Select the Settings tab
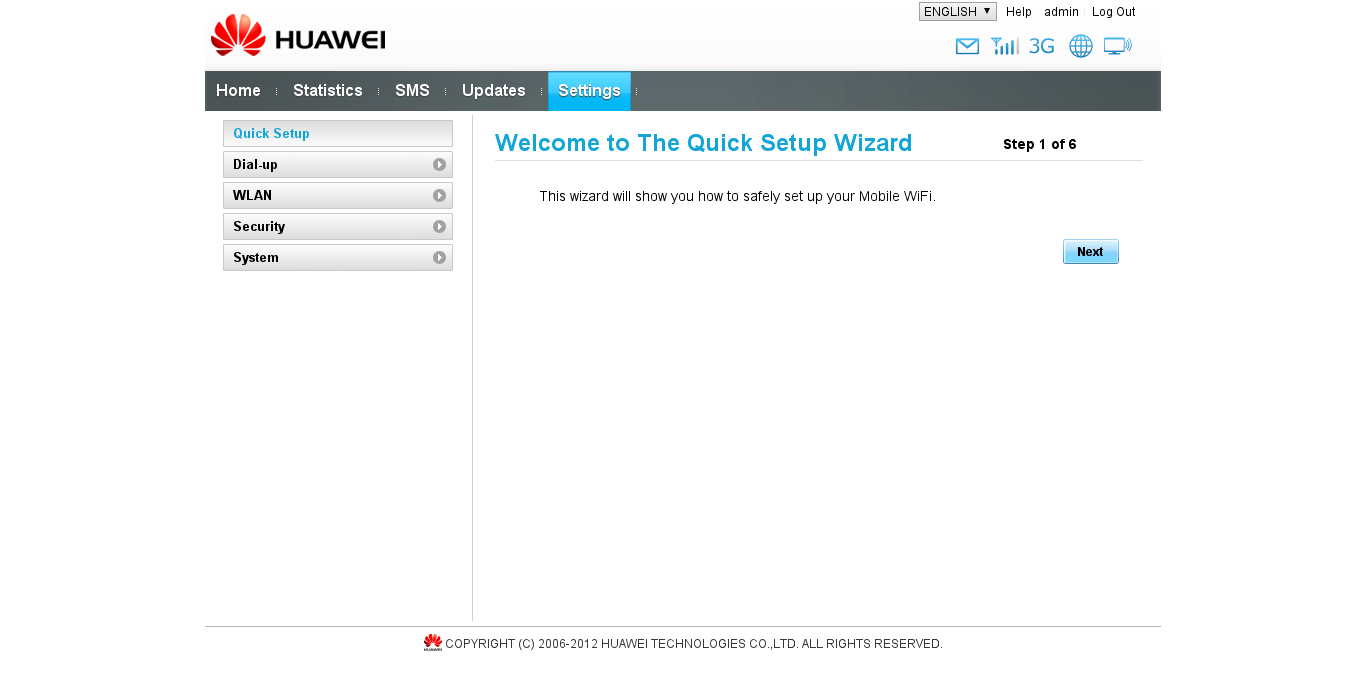 [589, 91]
